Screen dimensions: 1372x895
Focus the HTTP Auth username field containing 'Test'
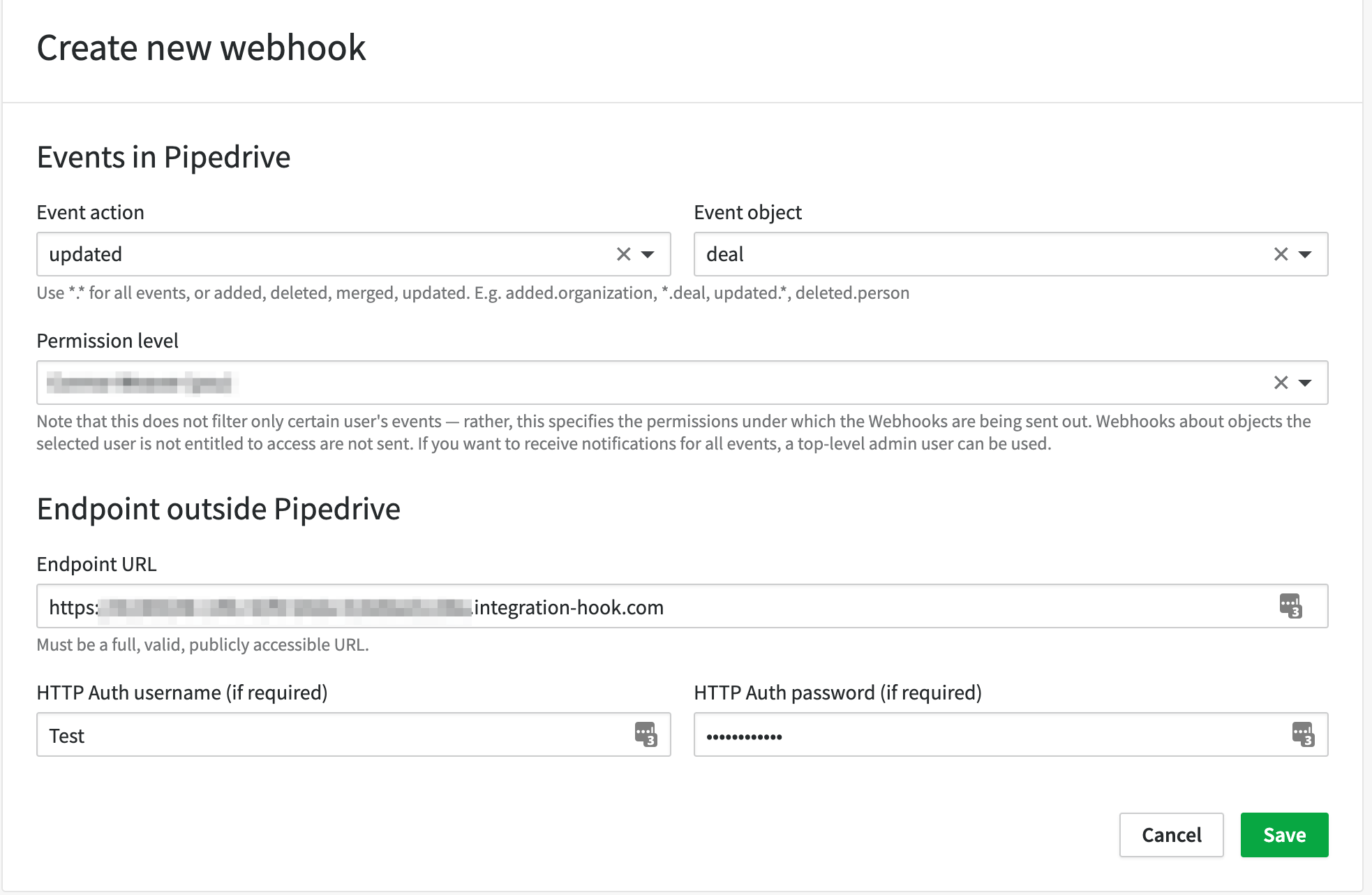point(354,734)
